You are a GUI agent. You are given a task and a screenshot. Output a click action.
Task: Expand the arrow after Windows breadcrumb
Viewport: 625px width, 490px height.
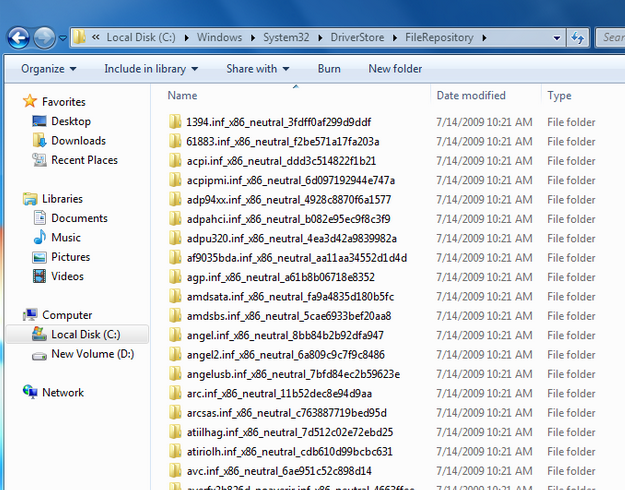[253, 38]
